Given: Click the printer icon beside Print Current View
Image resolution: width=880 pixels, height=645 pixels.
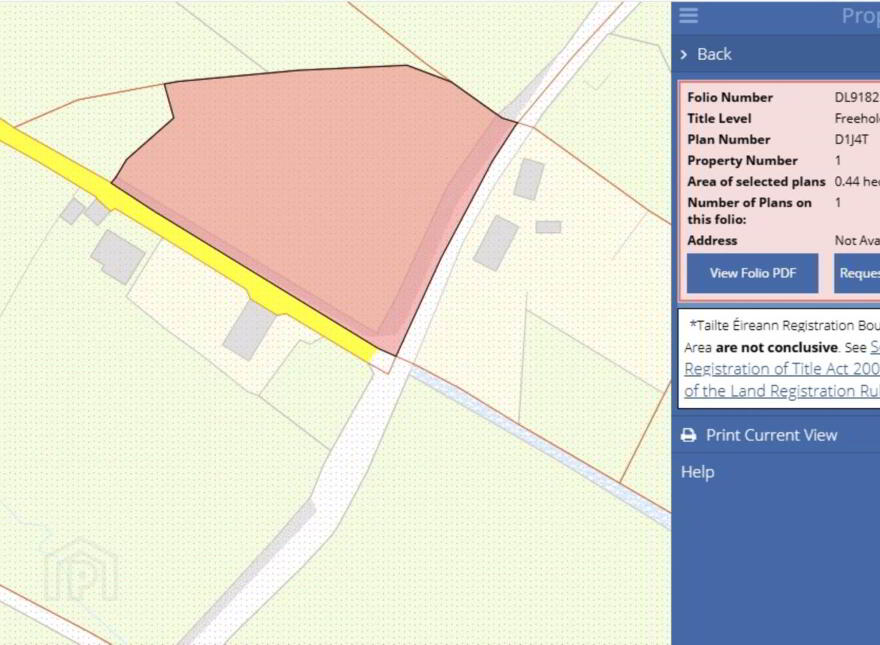Looking at the screenshot, I should point(688,435).
